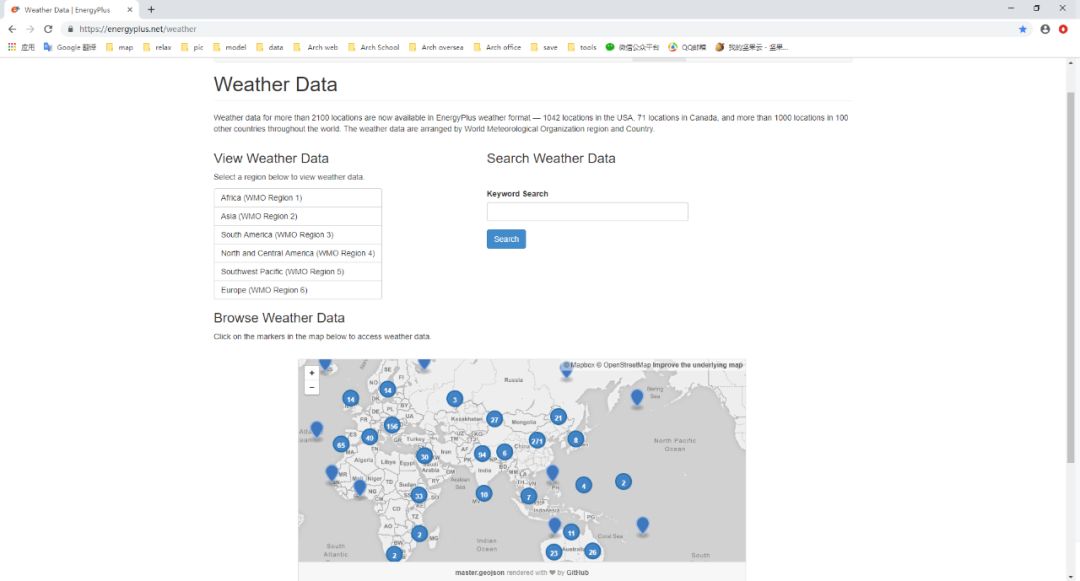The width and height of the screenshot is (1080, 581).
Task: Open the Arch oversea bookmarks folder
Action: pos(436,47)
